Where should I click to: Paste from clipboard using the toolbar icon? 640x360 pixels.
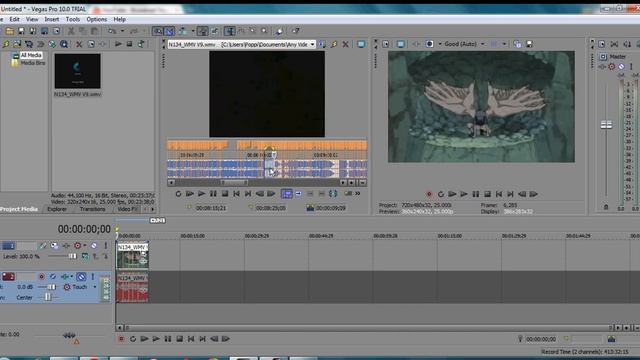94,31
